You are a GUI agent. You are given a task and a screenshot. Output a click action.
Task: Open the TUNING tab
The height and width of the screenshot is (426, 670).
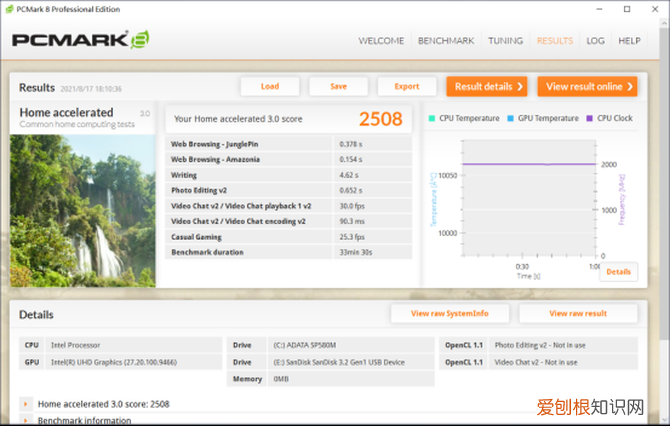(x=505, y=41)
